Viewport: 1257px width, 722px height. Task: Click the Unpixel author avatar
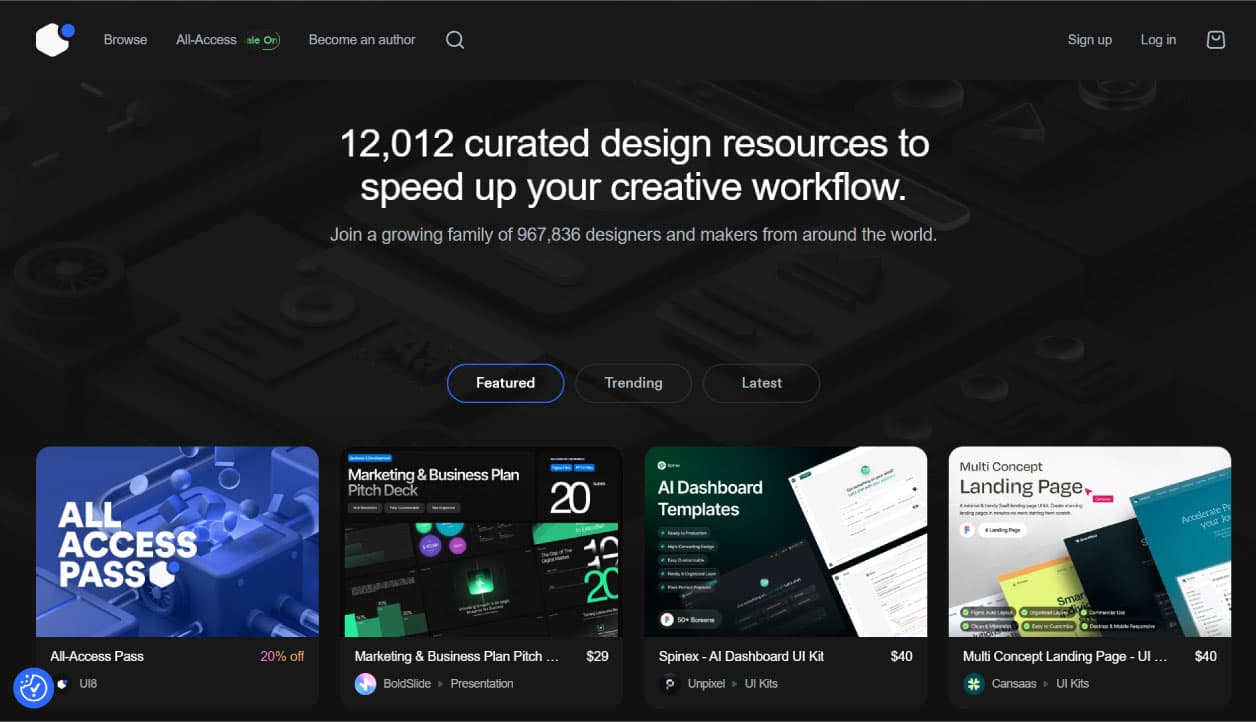click(669, 684)
